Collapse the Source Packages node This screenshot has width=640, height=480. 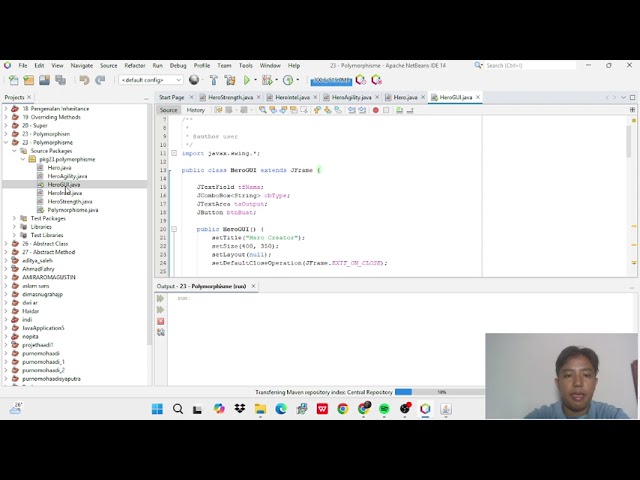pyautogui.click(x=14, y=151)
